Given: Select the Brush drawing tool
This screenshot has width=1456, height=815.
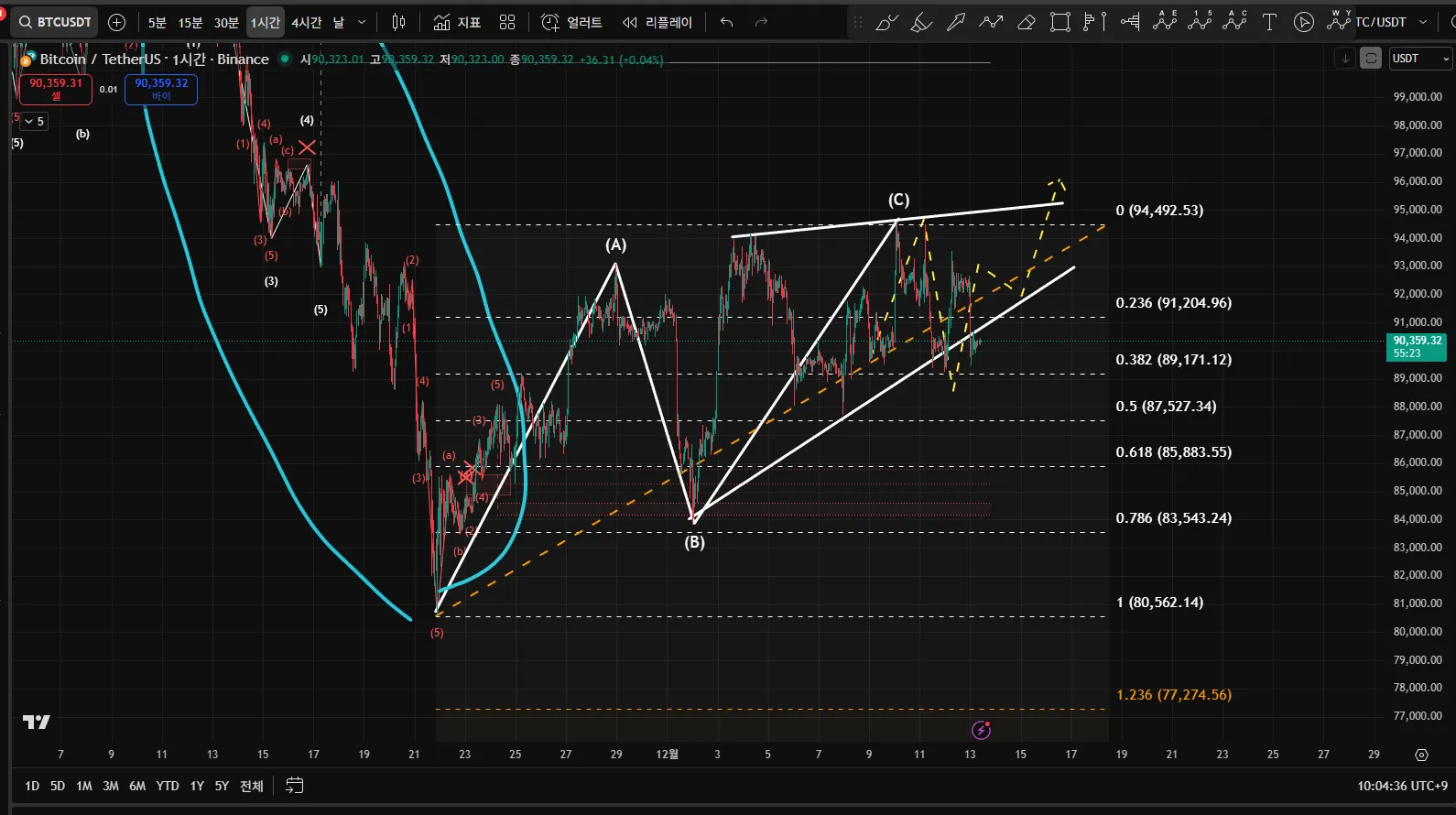Looking at the screenshot, I should pos(886,22).
